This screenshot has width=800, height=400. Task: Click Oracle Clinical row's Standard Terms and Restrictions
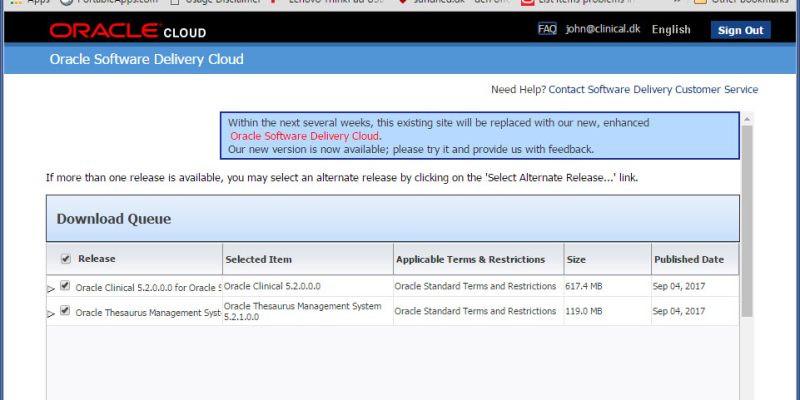(475, 286)
